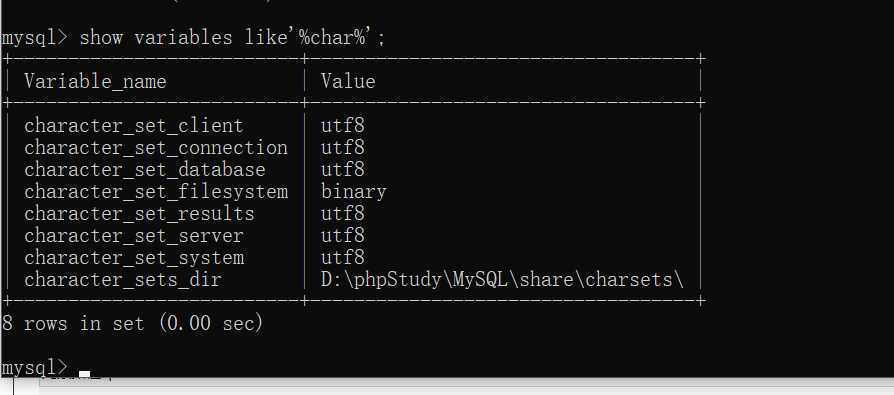Click the charsets directory path value
This screenshot has height=395, width=894.
[502, 280]
